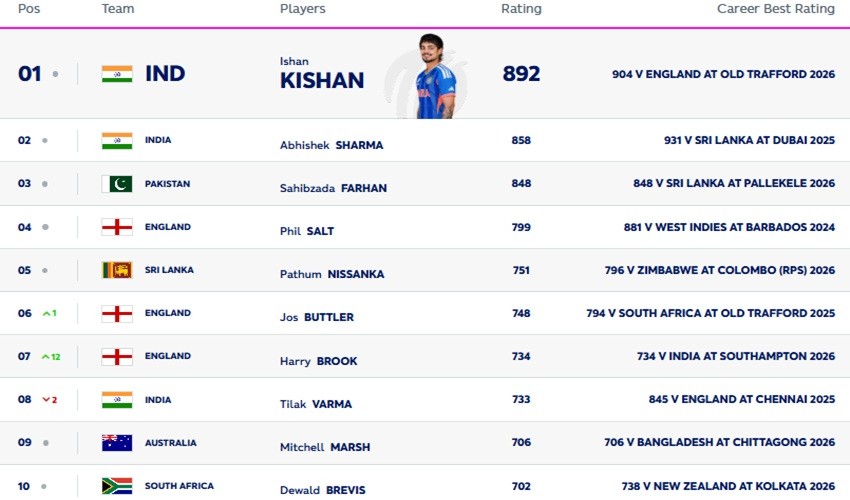850x500 pixels.
Task: Click India flag in Tilak Varma row
Action: click(x=117, y=400)
